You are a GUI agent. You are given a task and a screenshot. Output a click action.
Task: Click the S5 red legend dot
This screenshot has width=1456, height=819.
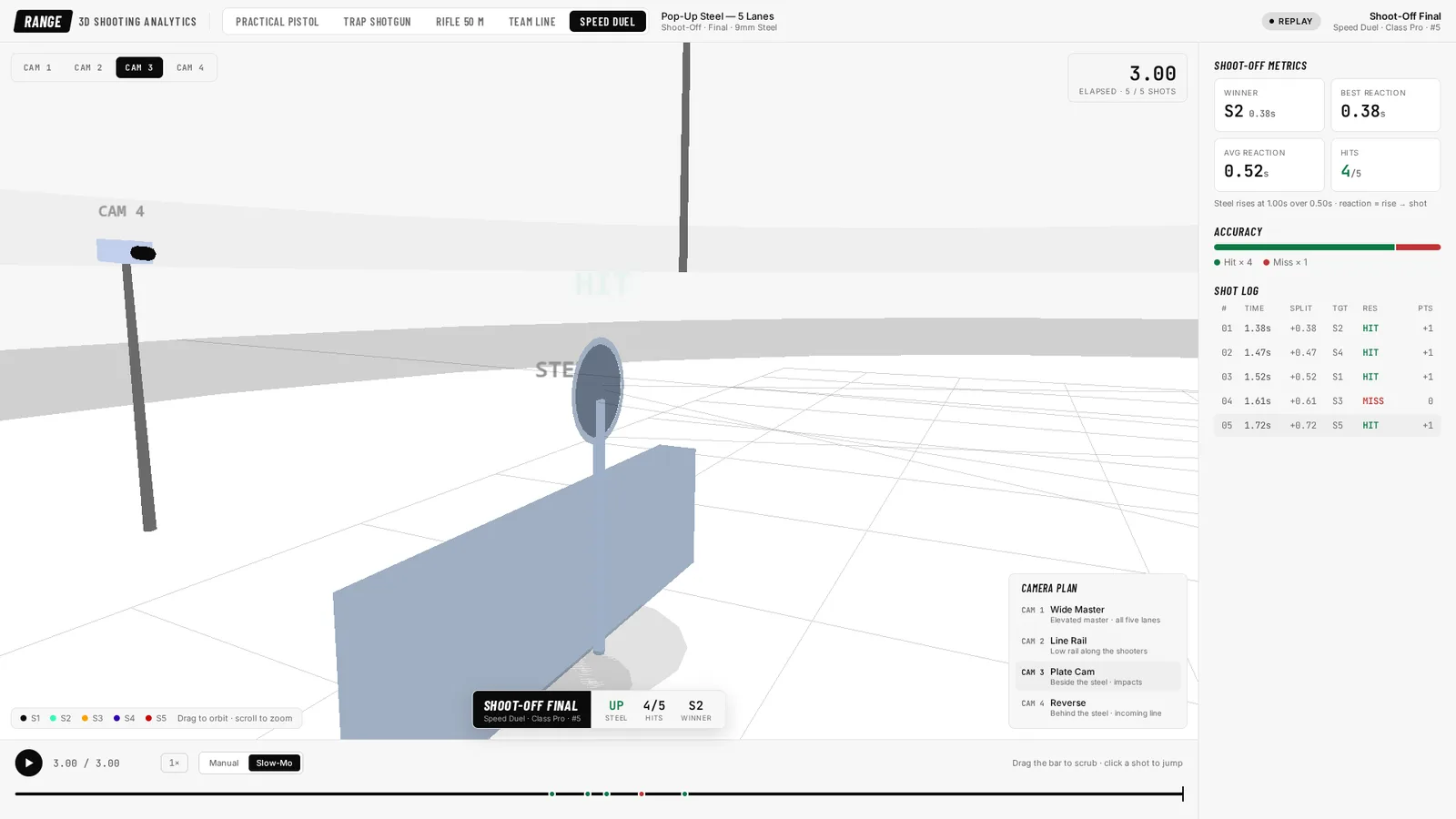(148, 718)
